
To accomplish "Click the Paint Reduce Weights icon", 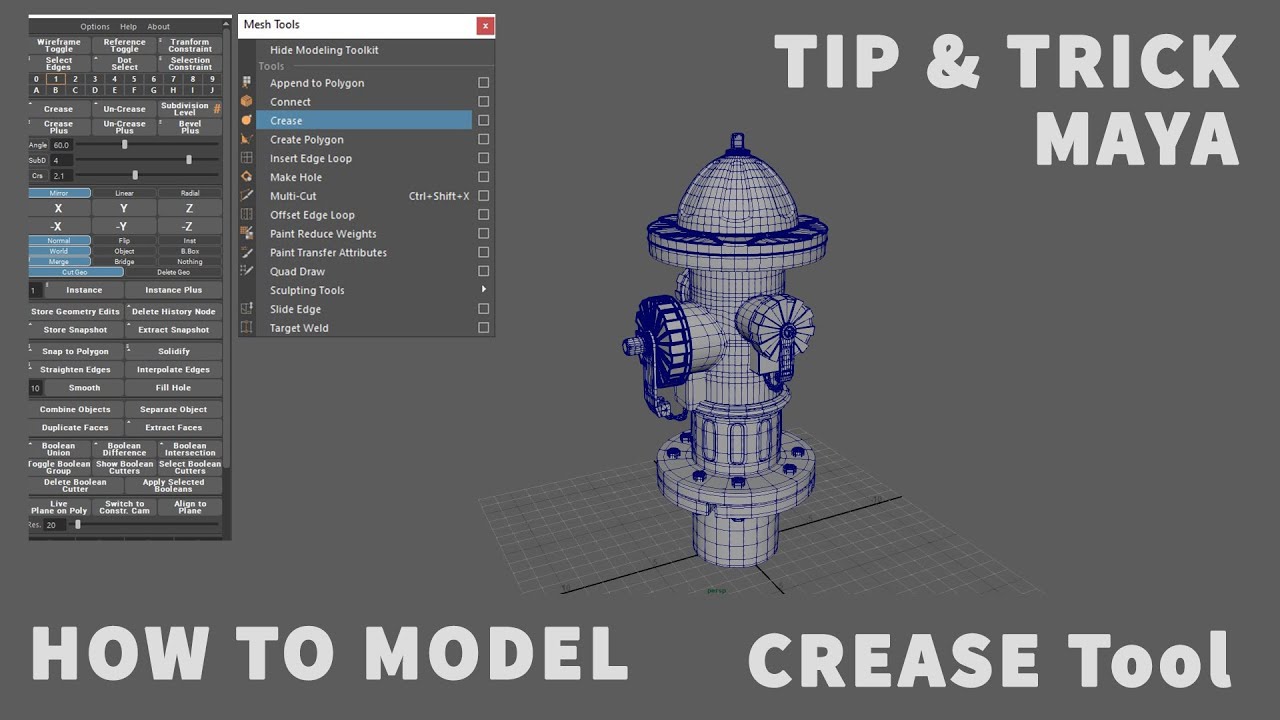I will [247, 233].
